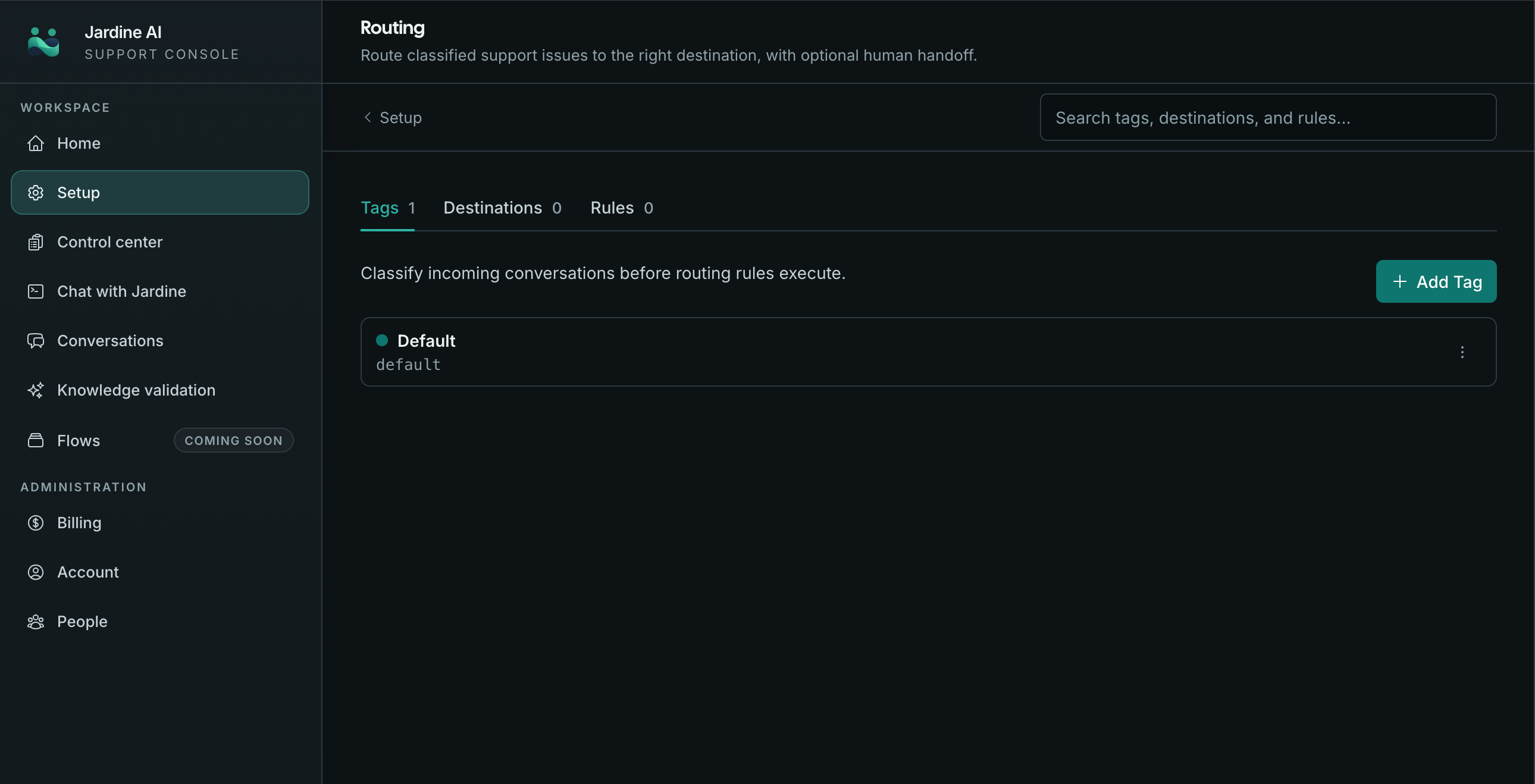Open Home via its house icon
The height and width of the screenshot is (784, 1535).
[x=36, y=143]
